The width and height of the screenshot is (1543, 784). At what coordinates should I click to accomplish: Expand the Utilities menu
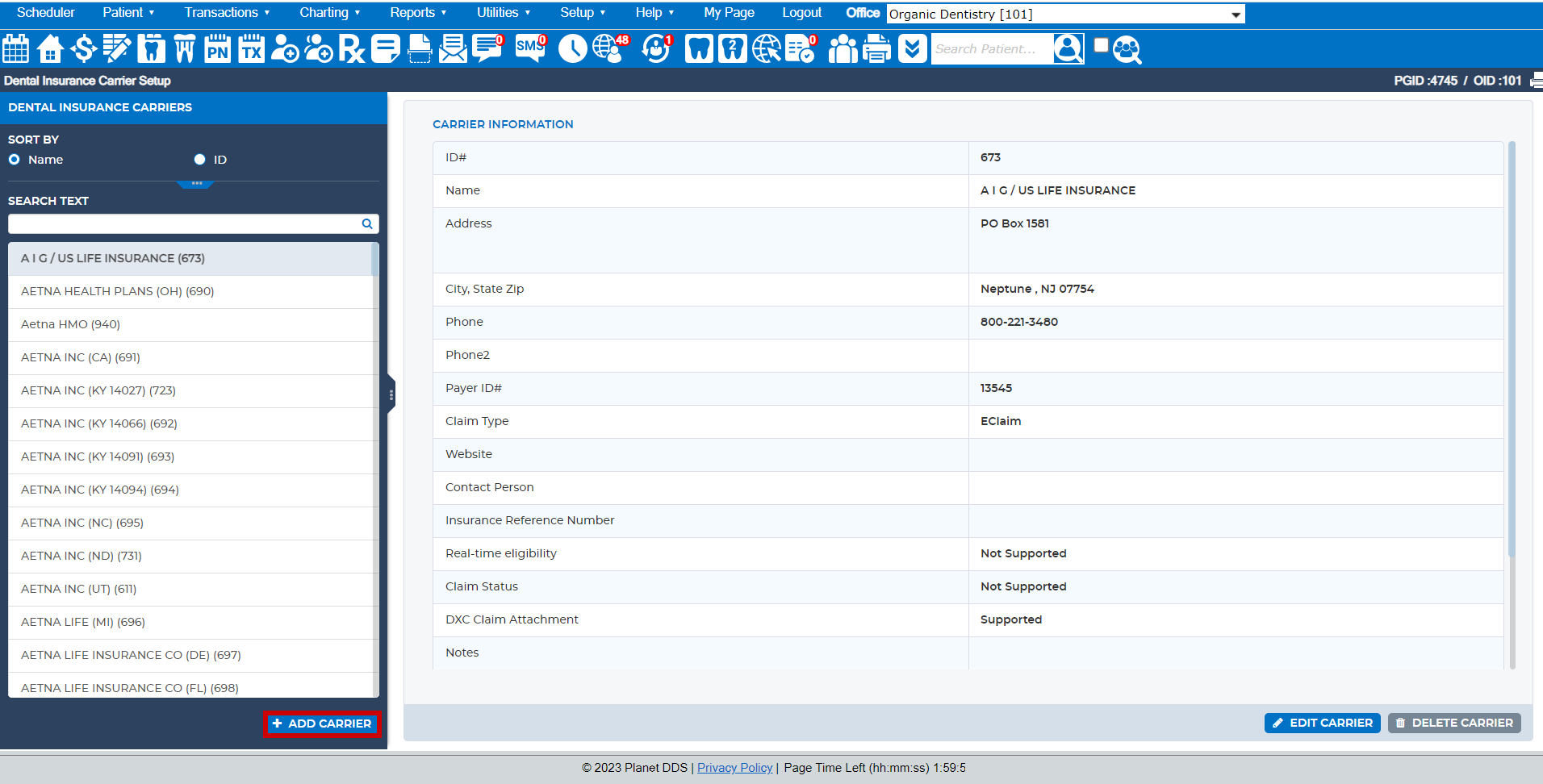coord(504,13)
